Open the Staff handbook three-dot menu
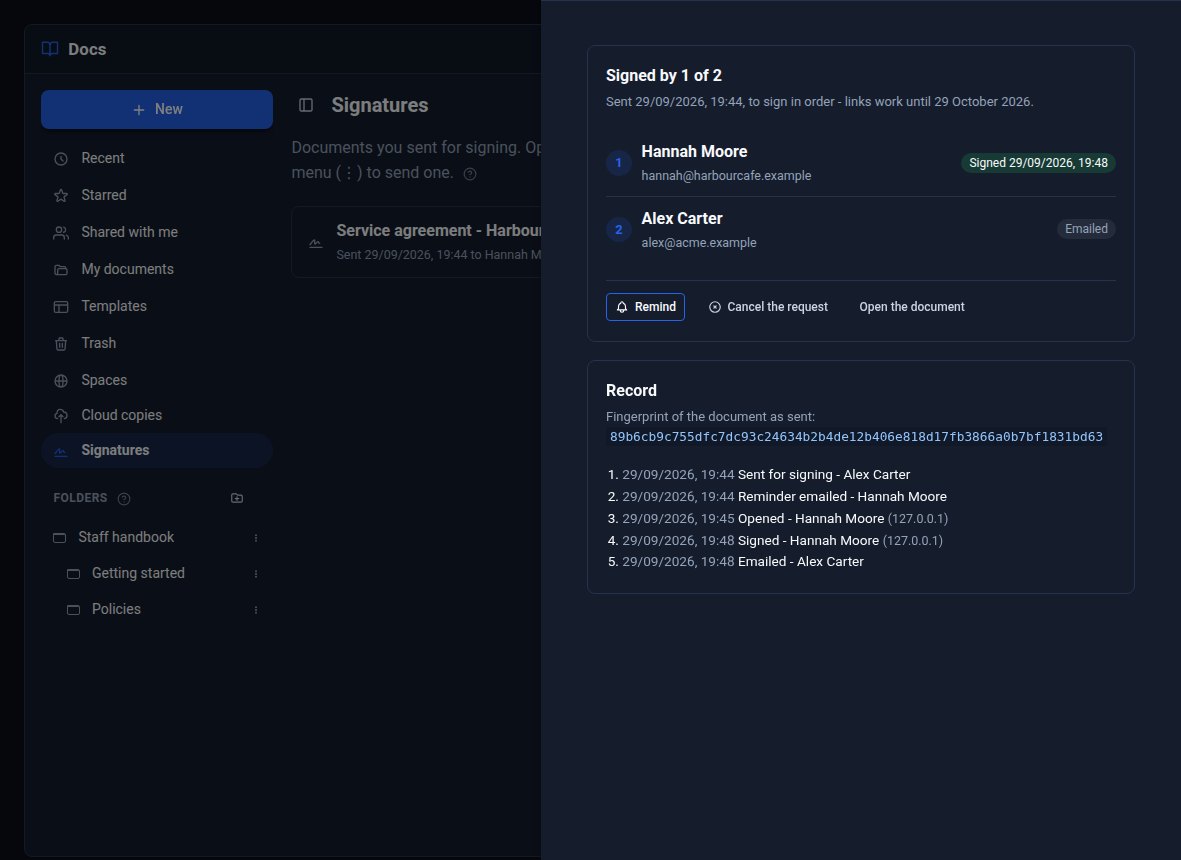Viewport: 1181px width, 860px height. click(x=256, y=538)
